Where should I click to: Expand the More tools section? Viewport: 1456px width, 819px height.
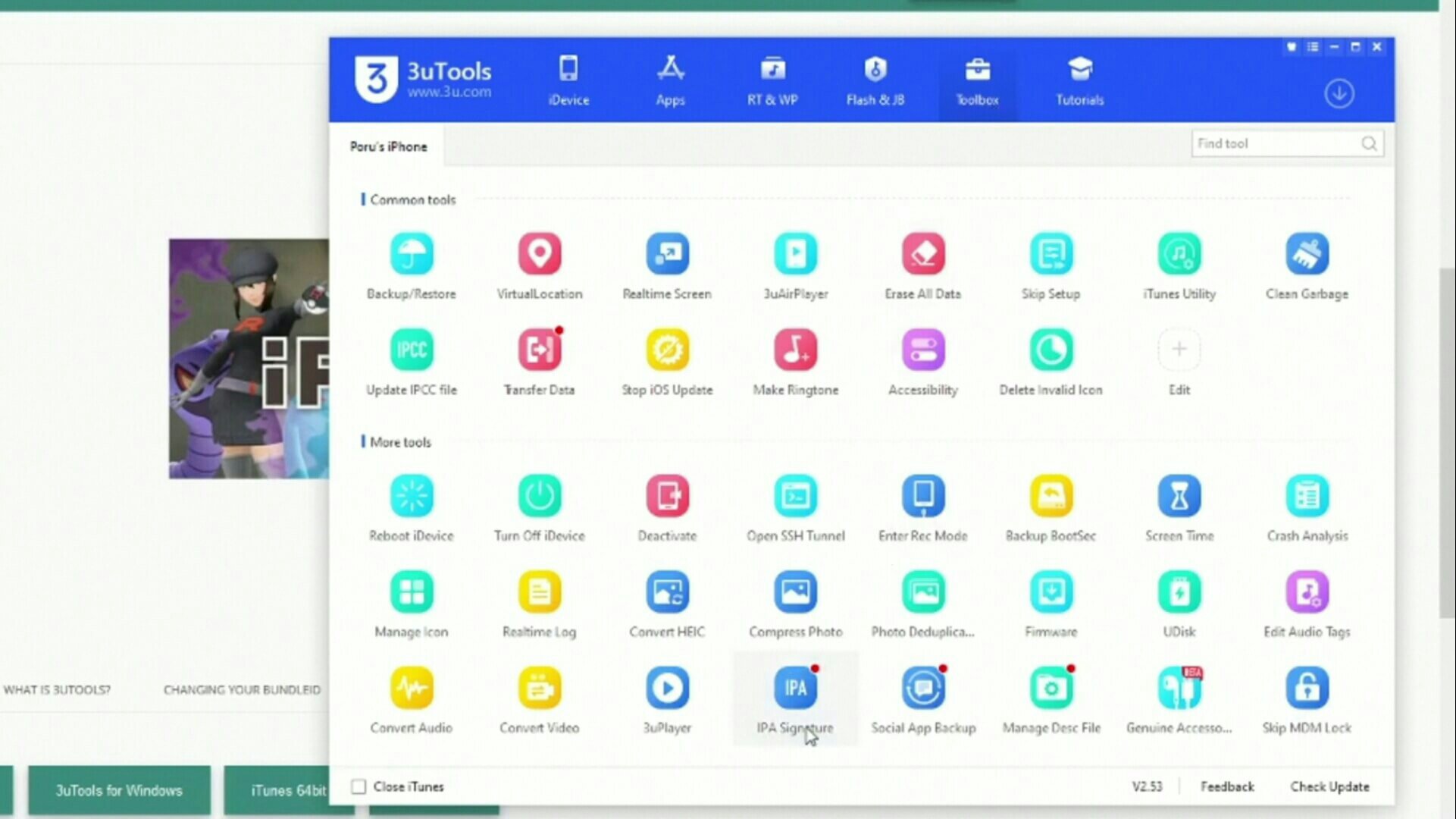(x=399, y=442)
